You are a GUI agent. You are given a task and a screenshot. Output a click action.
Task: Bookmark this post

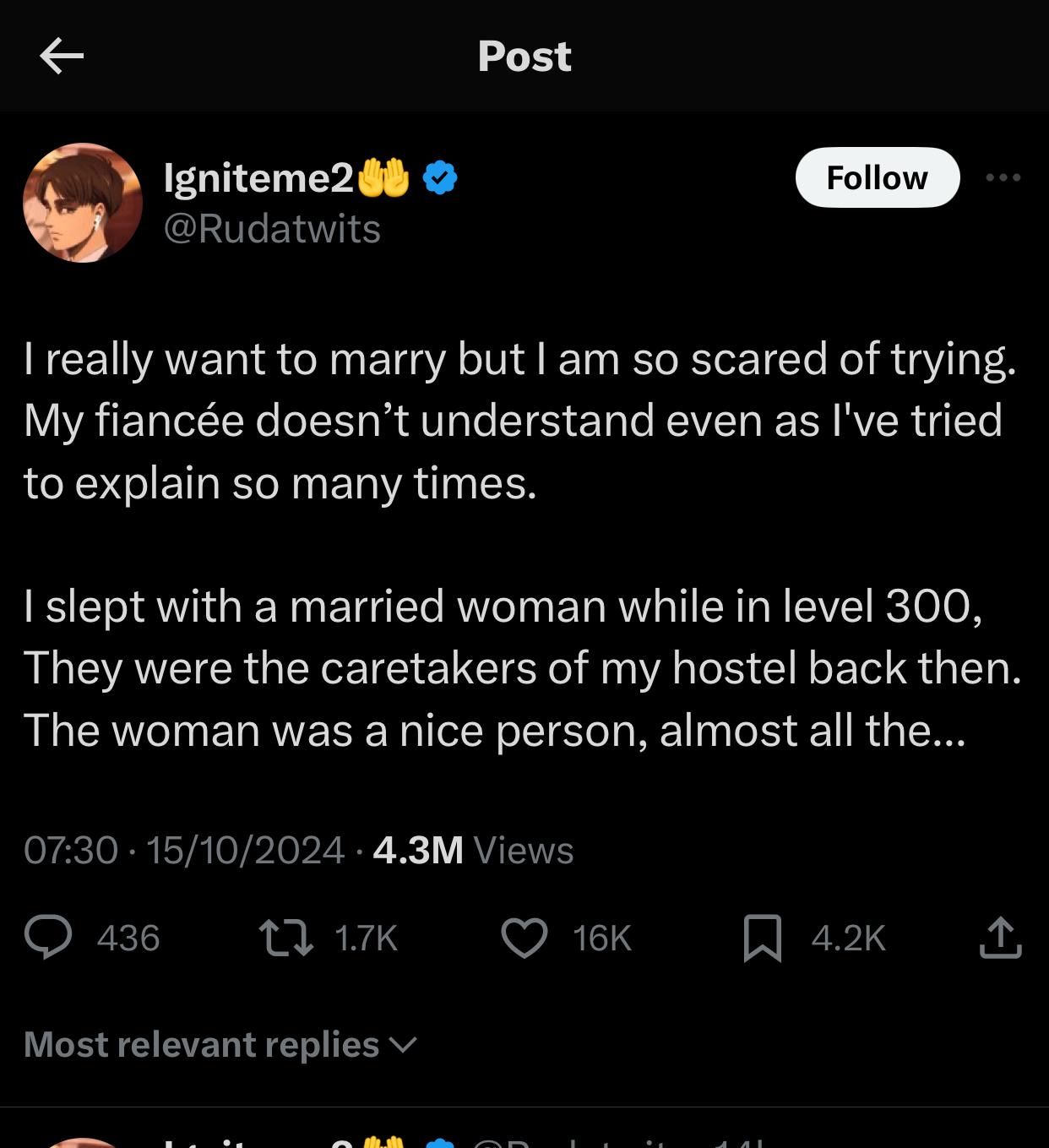click(762, 939)
